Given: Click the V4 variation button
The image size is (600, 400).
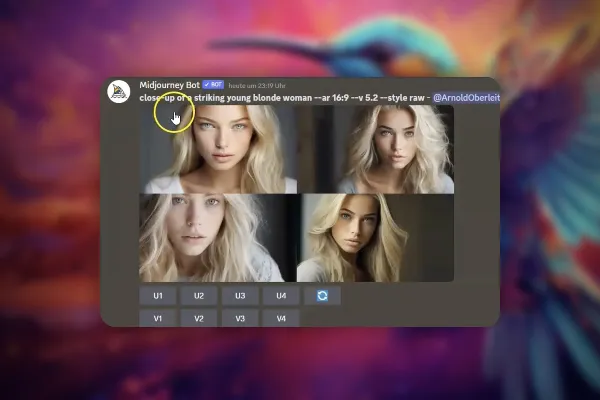Looking at the screenshot, I should [x=281, y=318].
